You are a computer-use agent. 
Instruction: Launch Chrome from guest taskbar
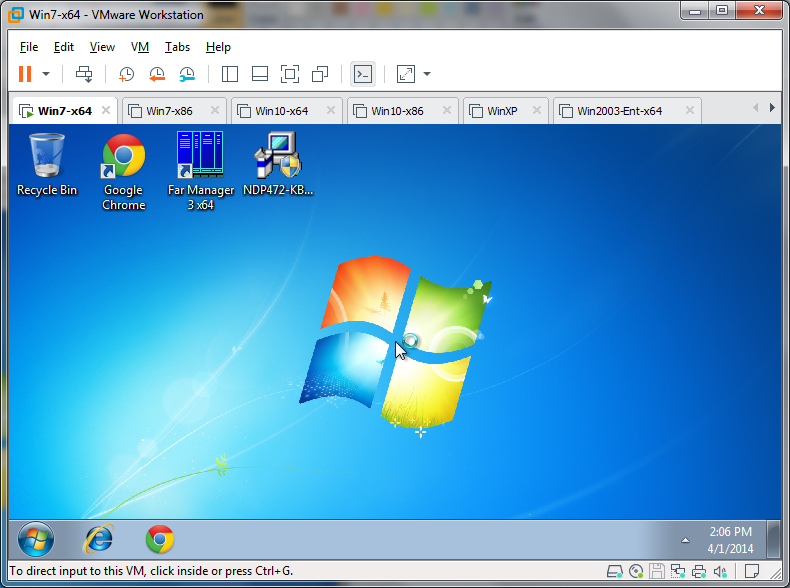coord(160,539)
